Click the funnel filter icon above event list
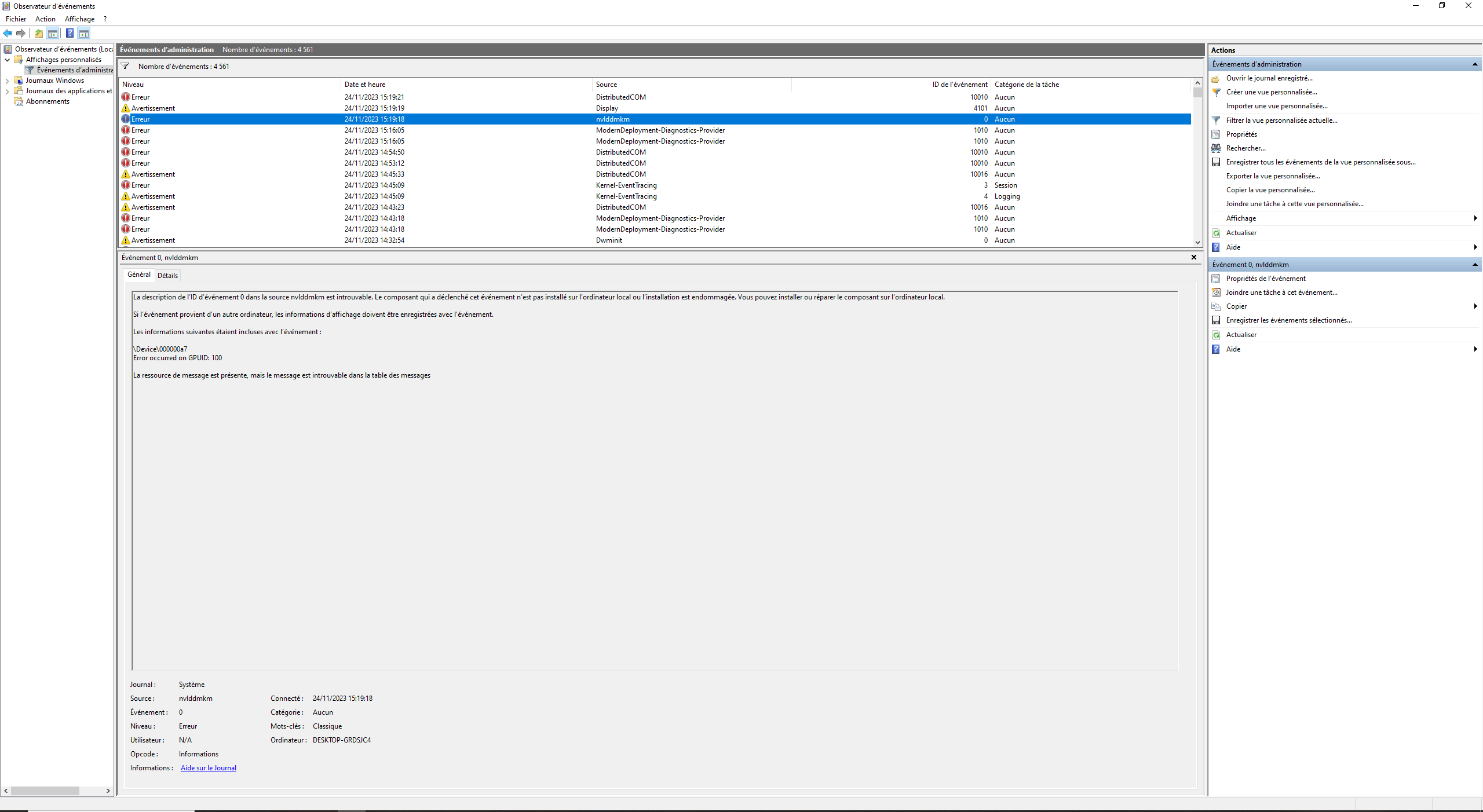 (x=125, y=66)
